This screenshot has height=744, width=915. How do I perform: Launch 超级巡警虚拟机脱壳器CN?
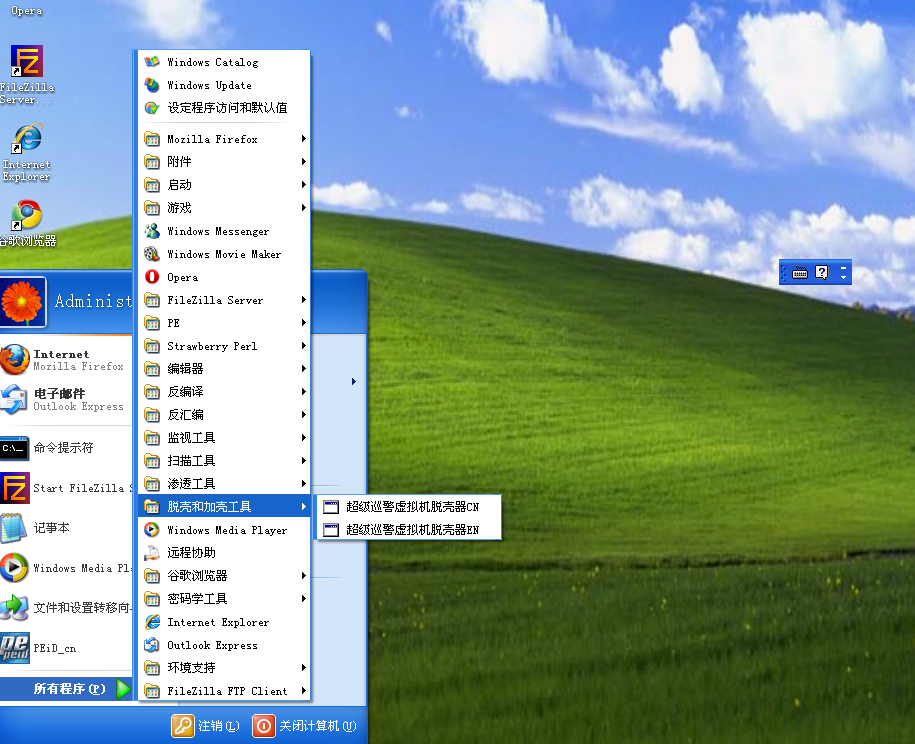click(x=408, y=507)
